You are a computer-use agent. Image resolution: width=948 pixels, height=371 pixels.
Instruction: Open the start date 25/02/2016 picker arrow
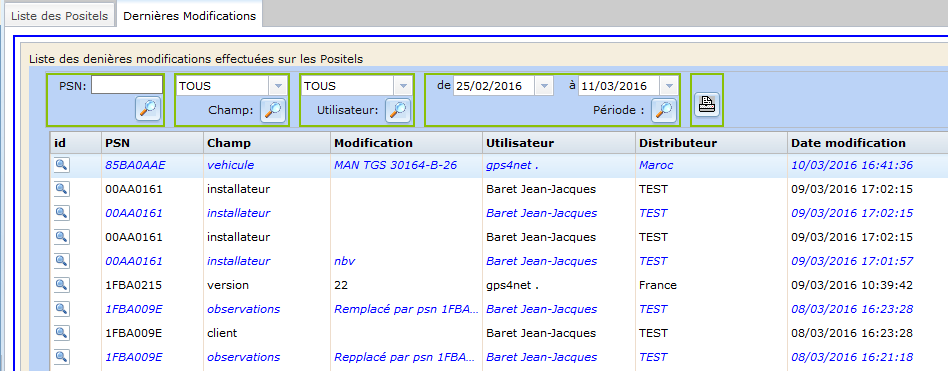(544, 86)
